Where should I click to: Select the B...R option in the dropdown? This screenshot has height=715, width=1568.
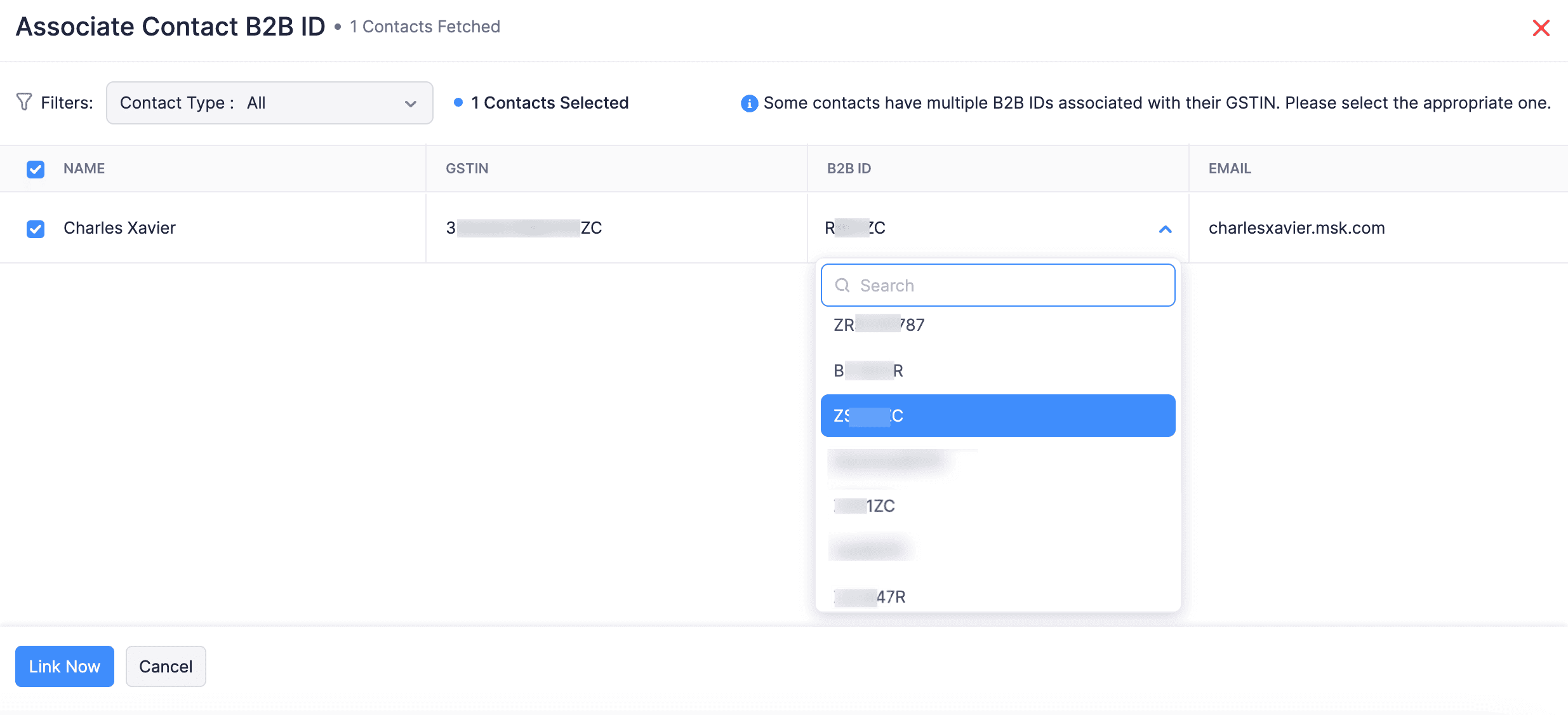tap(997, 370)
